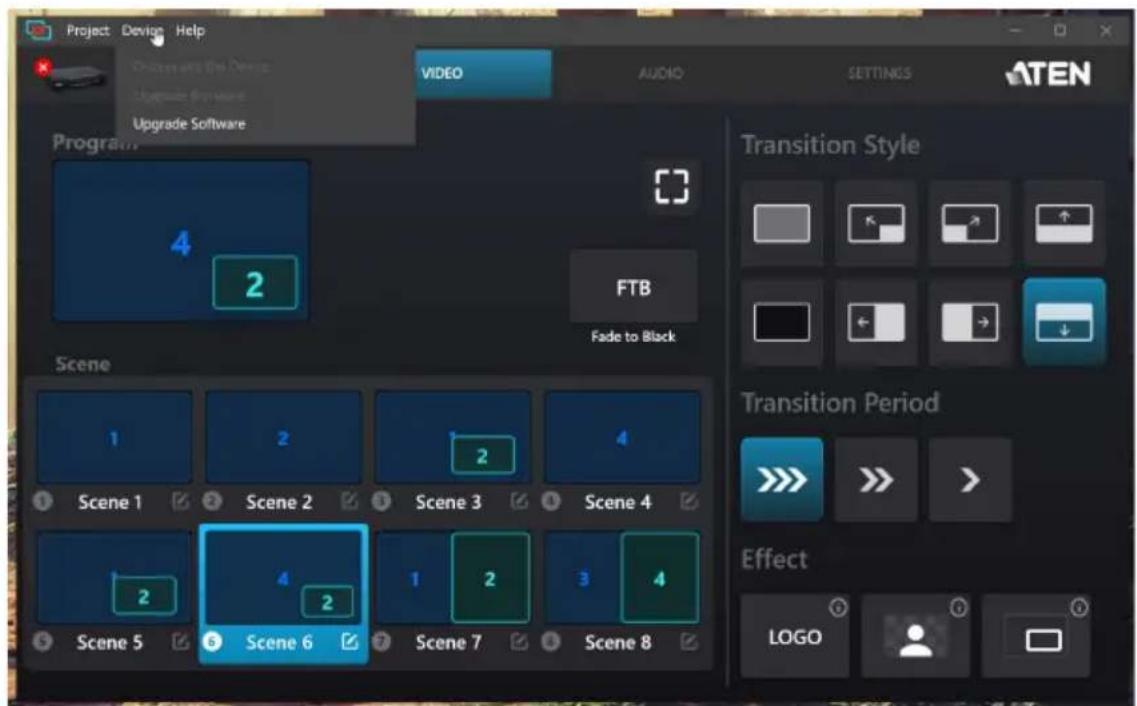Select the highlighted Scene 6 thumbnail
The height and width of the screenshot is (706, 1137).
[x=284, y=578]
